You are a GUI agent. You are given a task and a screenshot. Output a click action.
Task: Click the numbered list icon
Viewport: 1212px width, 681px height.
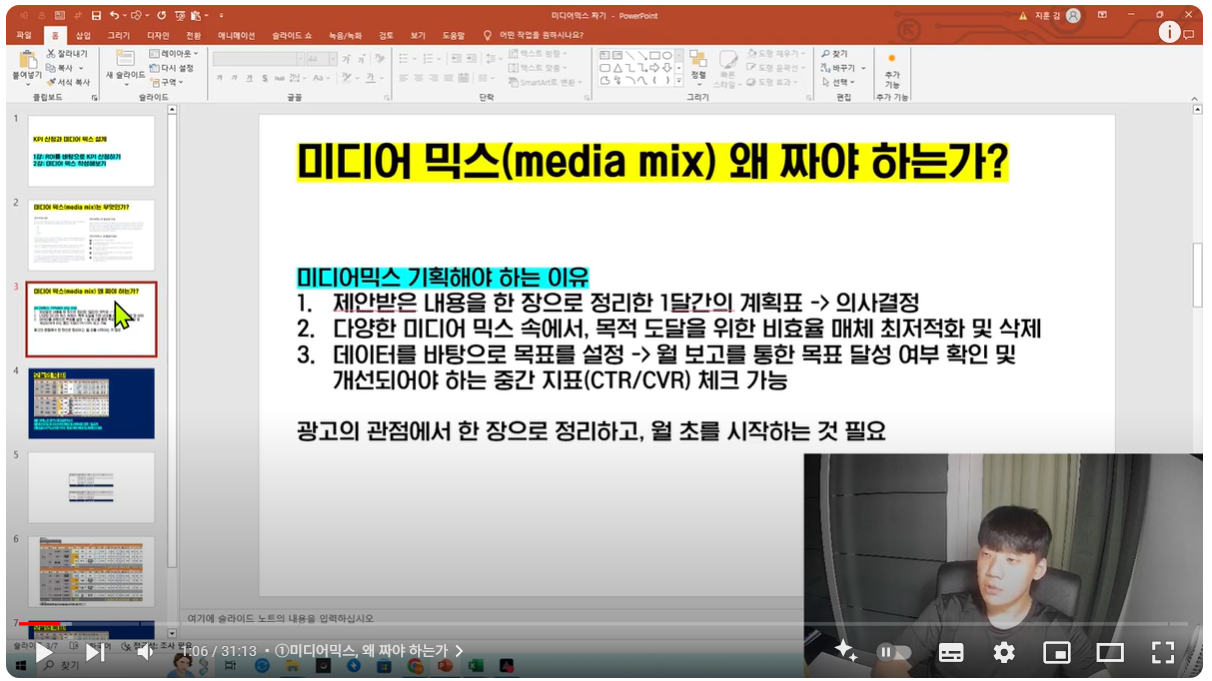coord(427,59)
